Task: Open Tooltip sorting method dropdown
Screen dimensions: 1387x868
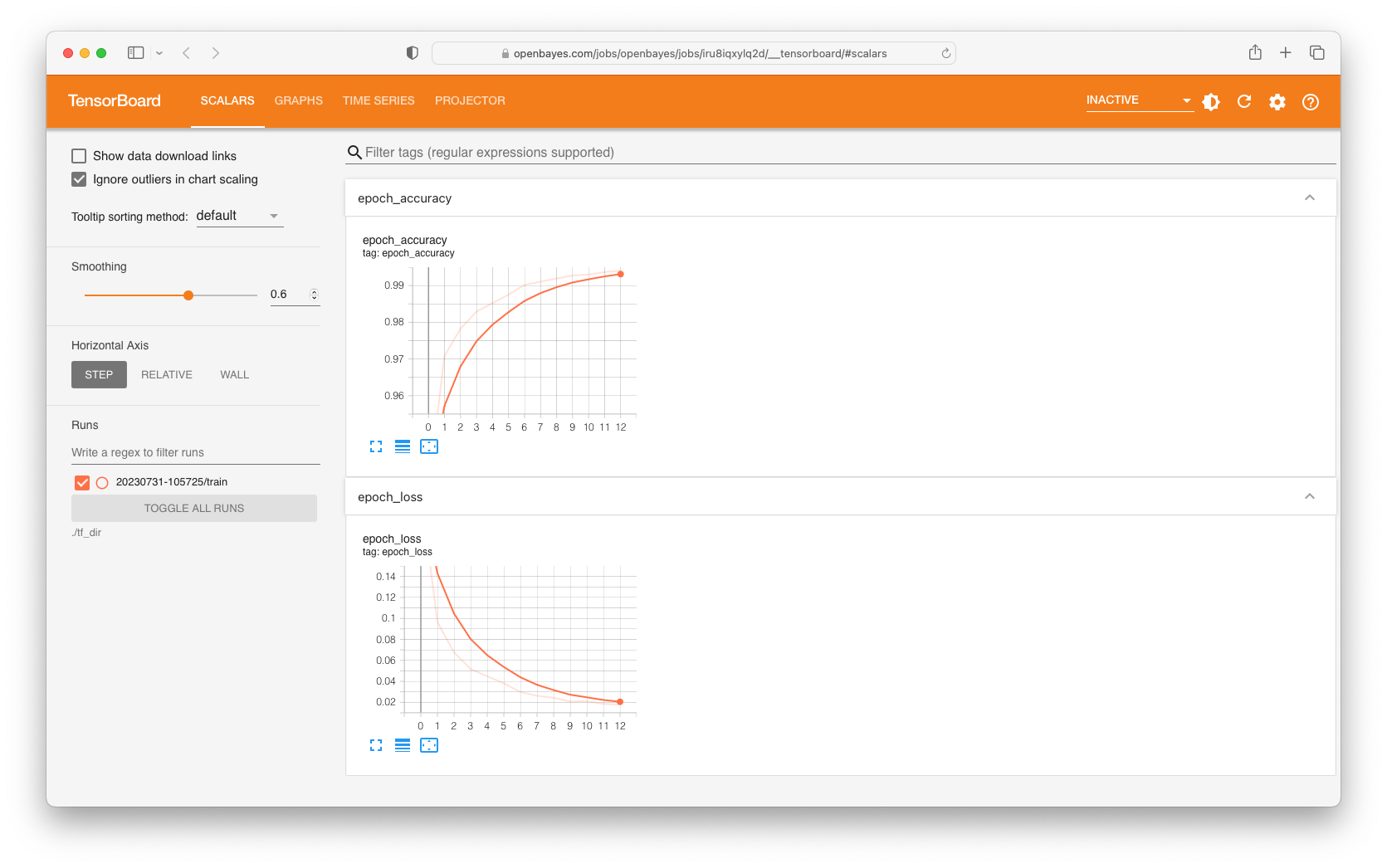Action: point(239,216)
